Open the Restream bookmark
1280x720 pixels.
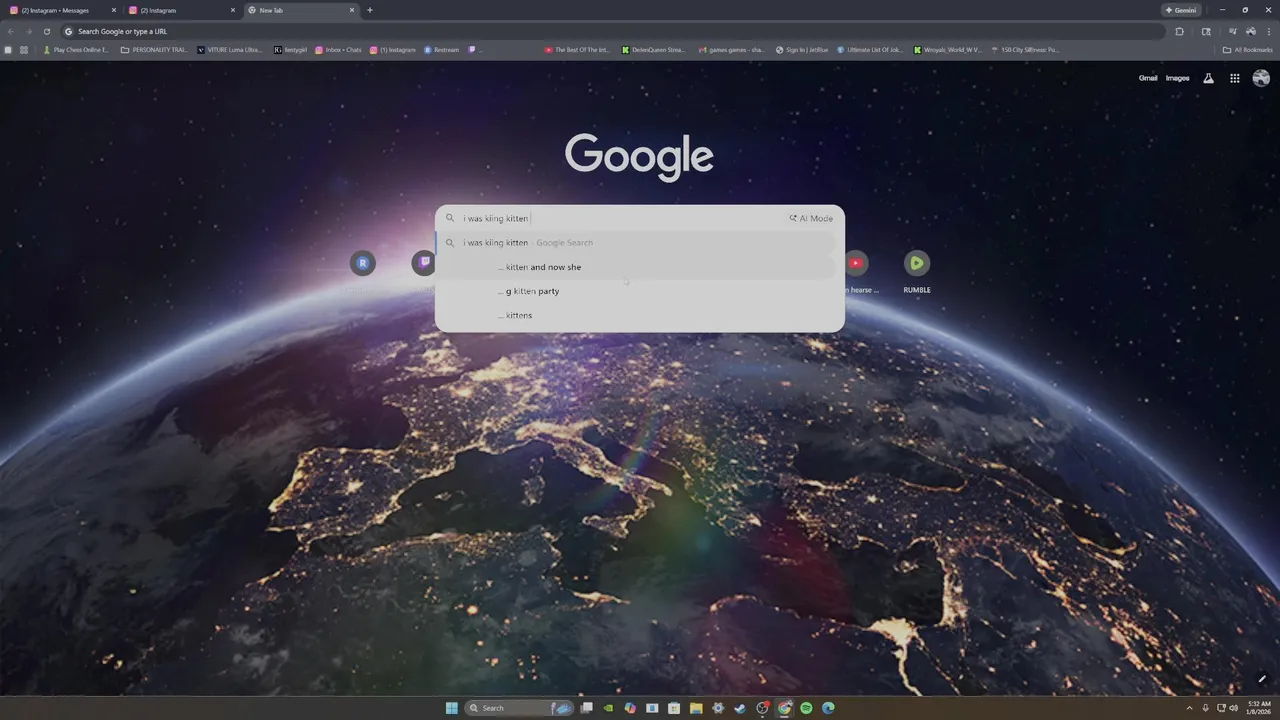[x=441, y=49]
